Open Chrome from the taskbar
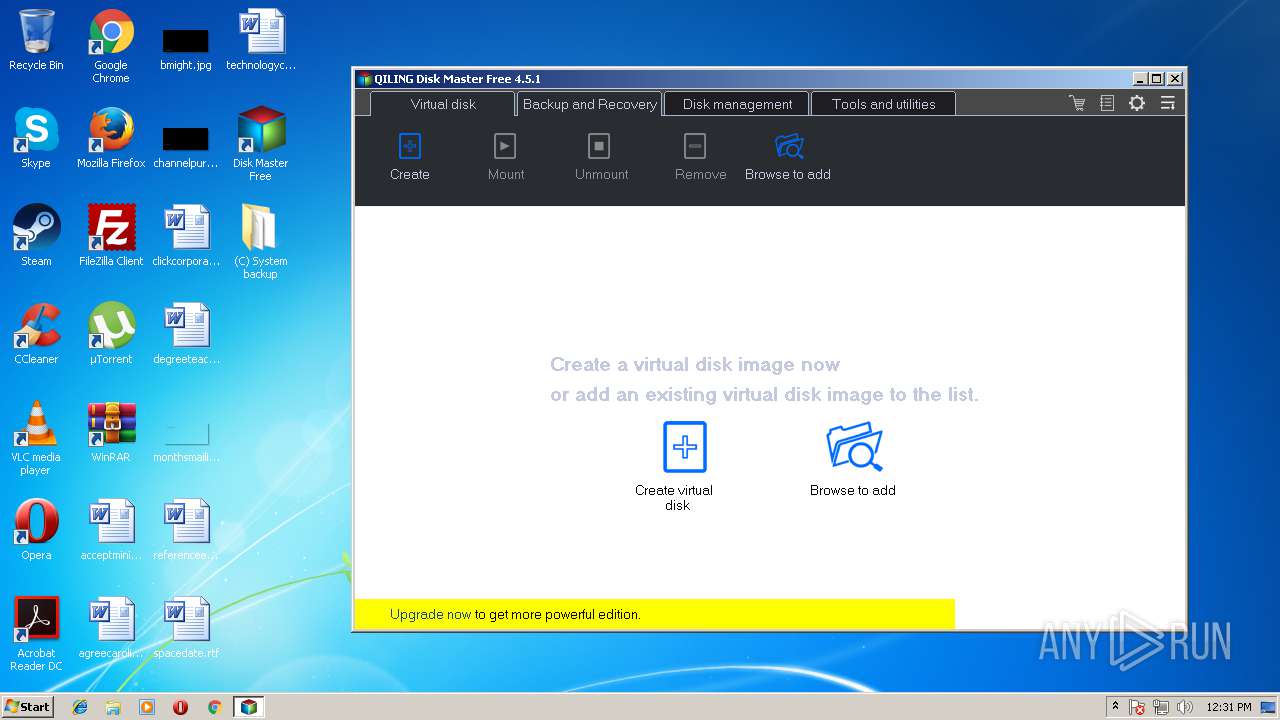1280x720 pixels. coord(214,707)
